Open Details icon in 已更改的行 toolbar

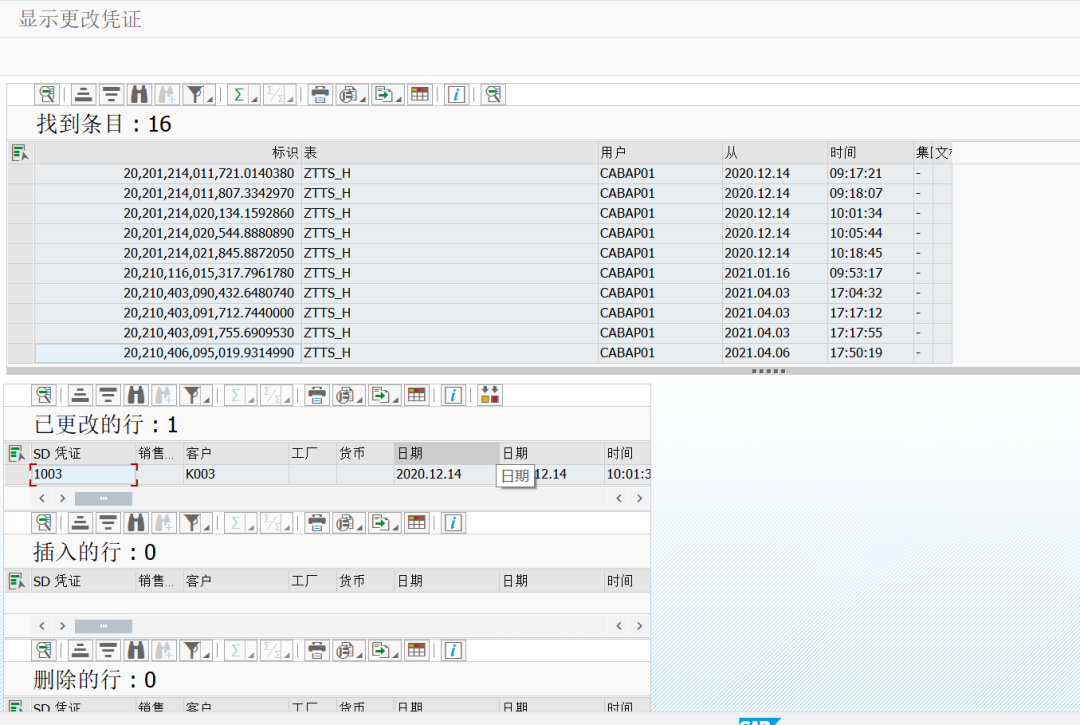pos(44,395)
